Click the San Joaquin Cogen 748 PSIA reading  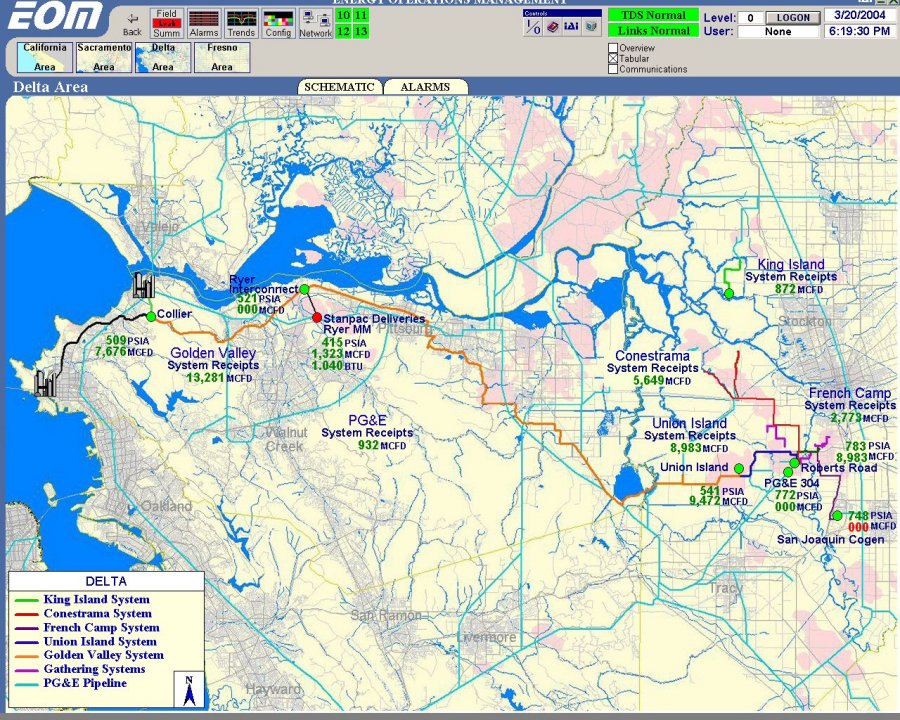(x=870, y=515)
